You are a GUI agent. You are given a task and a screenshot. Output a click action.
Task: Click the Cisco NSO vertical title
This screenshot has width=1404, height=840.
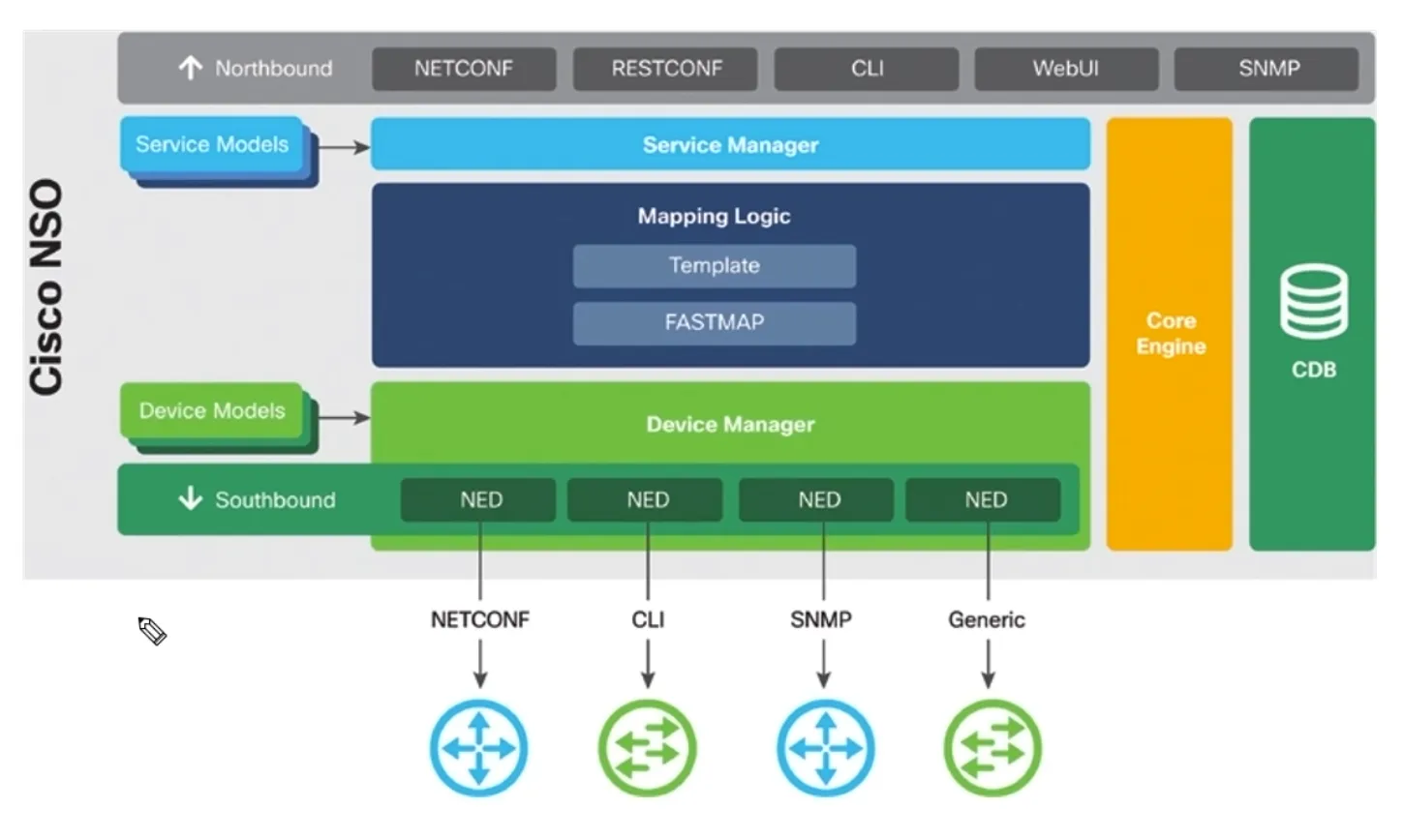[x=47, y=286]
